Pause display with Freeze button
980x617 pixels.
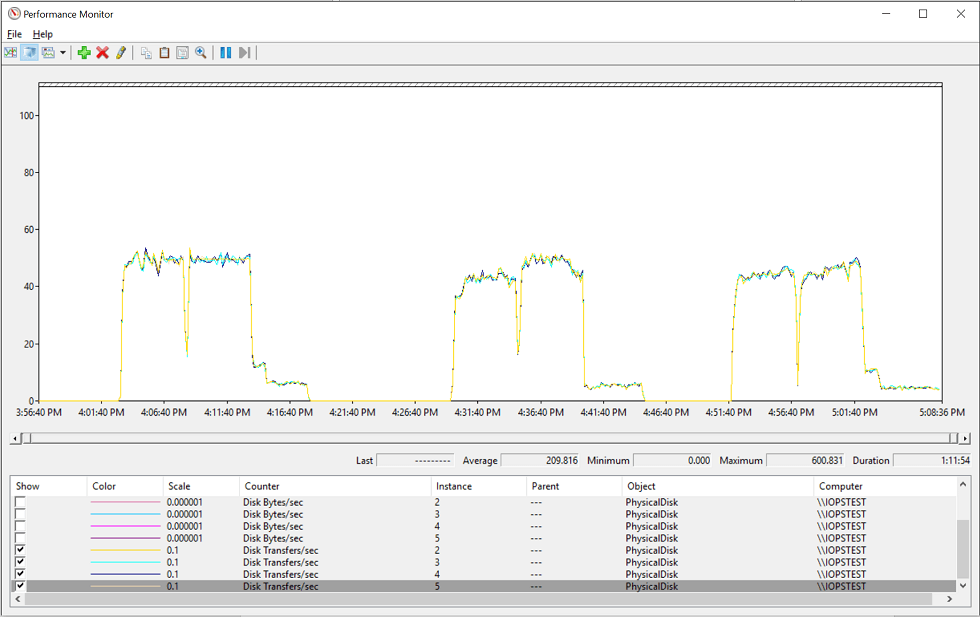click(226, 53)
